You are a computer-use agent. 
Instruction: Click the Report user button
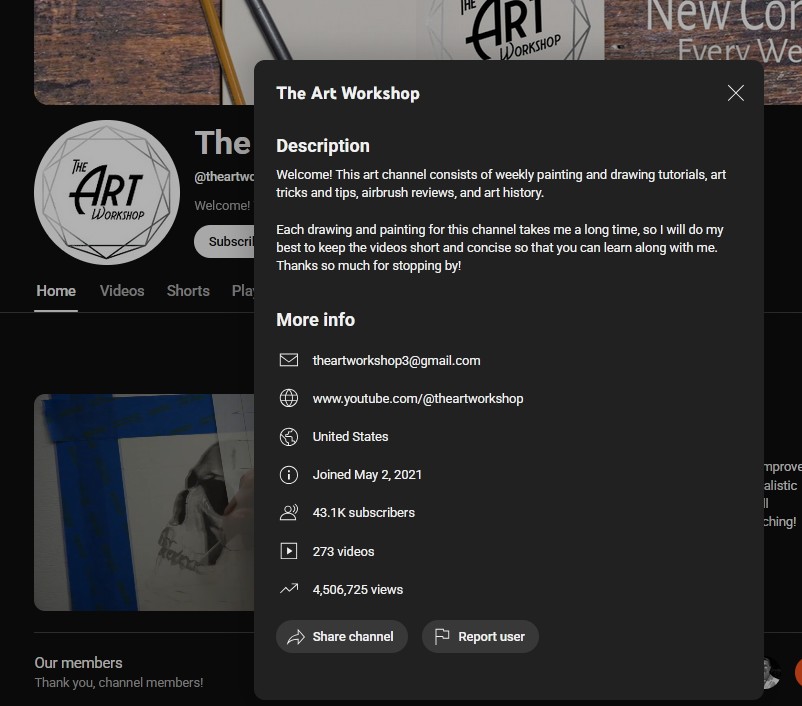480,636
